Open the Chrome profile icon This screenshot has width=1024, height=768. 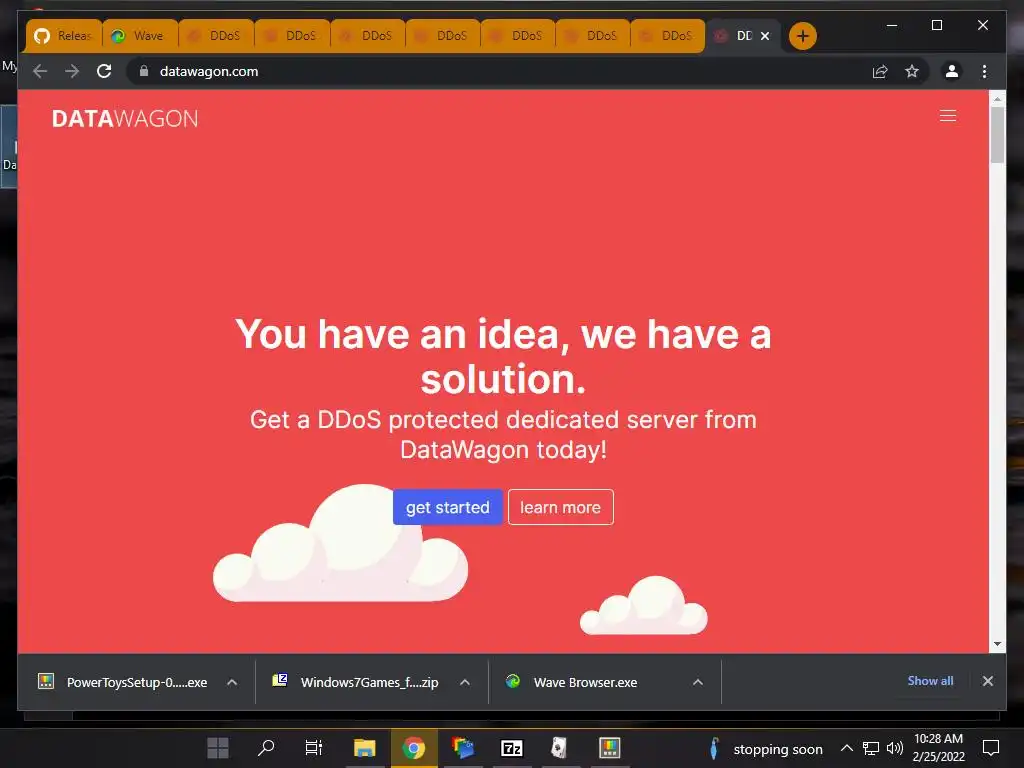[952, 71]
